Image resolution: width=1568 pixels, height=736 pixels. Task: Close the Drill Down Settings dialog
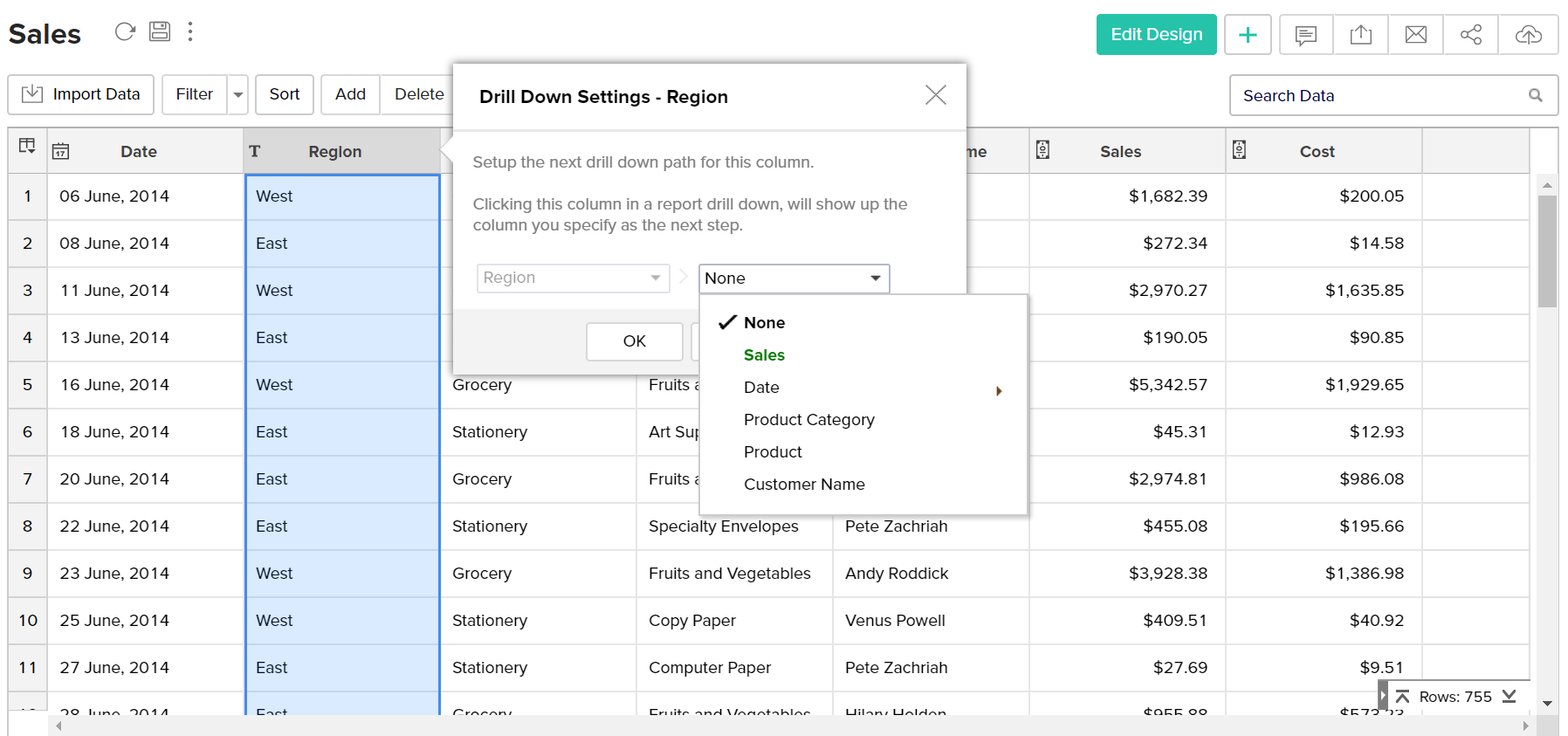coord(935,95)
